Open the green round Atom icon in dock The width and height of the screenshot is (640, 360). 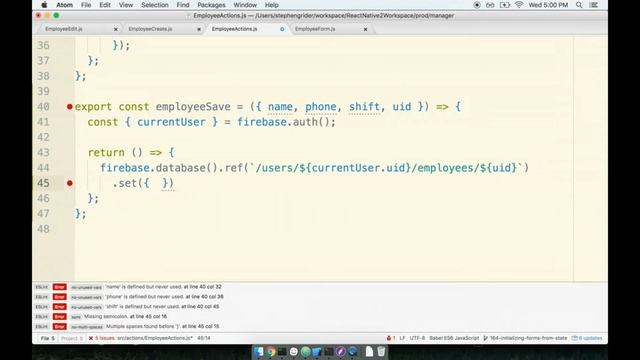point(305,351)
